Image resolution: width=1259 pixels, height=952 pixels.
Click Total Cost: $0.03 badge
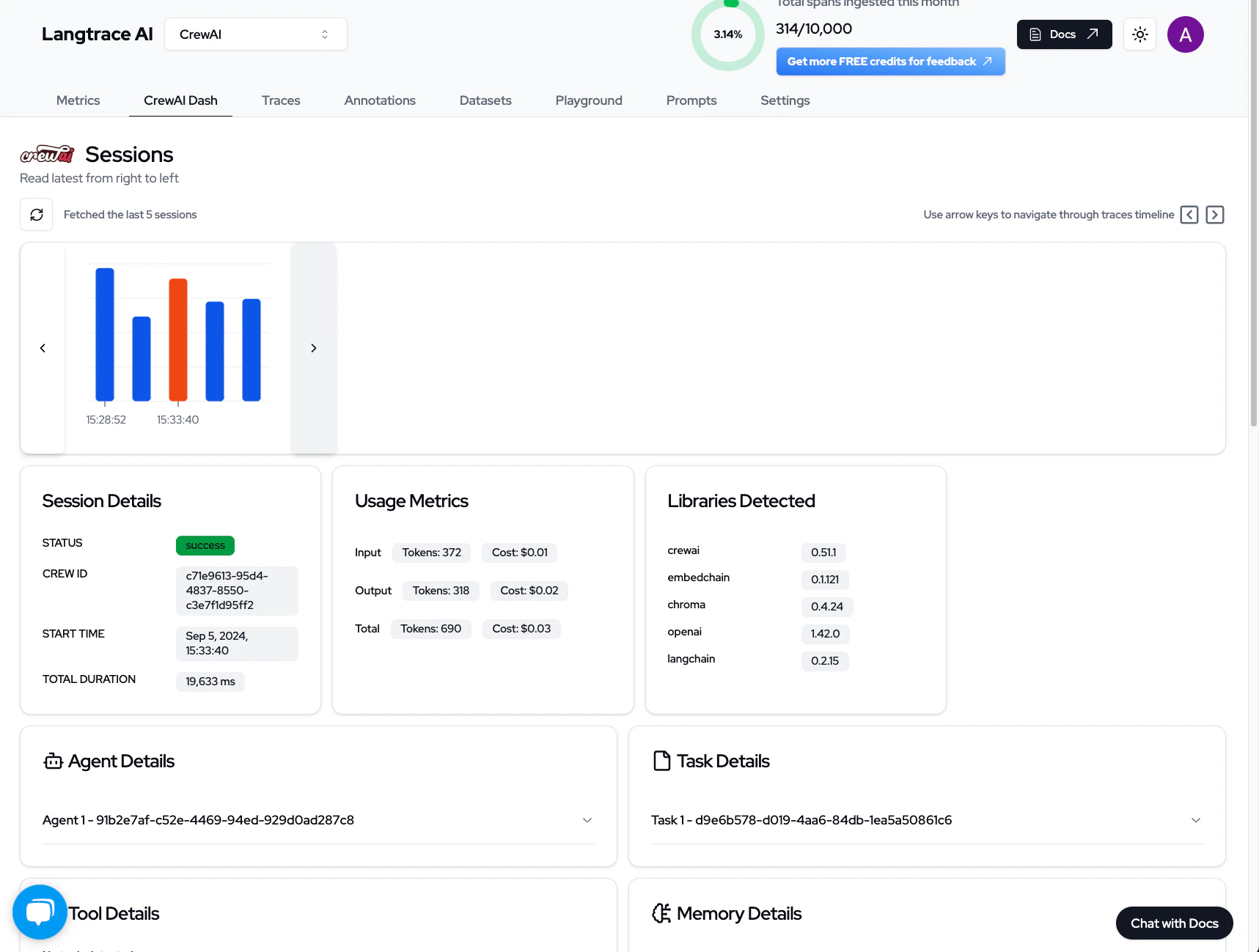coord(521,629)
